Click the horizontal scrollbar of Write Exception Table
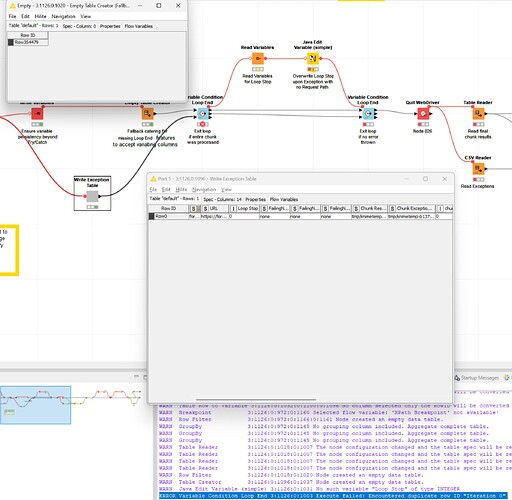 pyautogui.click(x=256, y=399)
